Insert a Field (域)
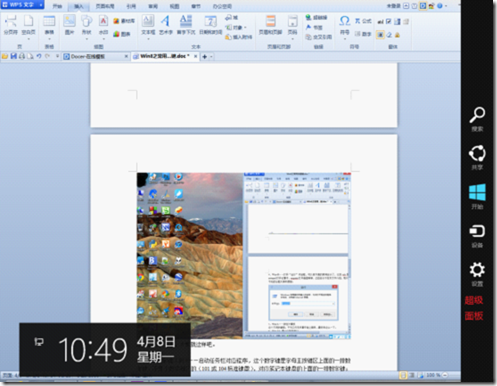This screenshot has height=386, width=497. (231, 17)
